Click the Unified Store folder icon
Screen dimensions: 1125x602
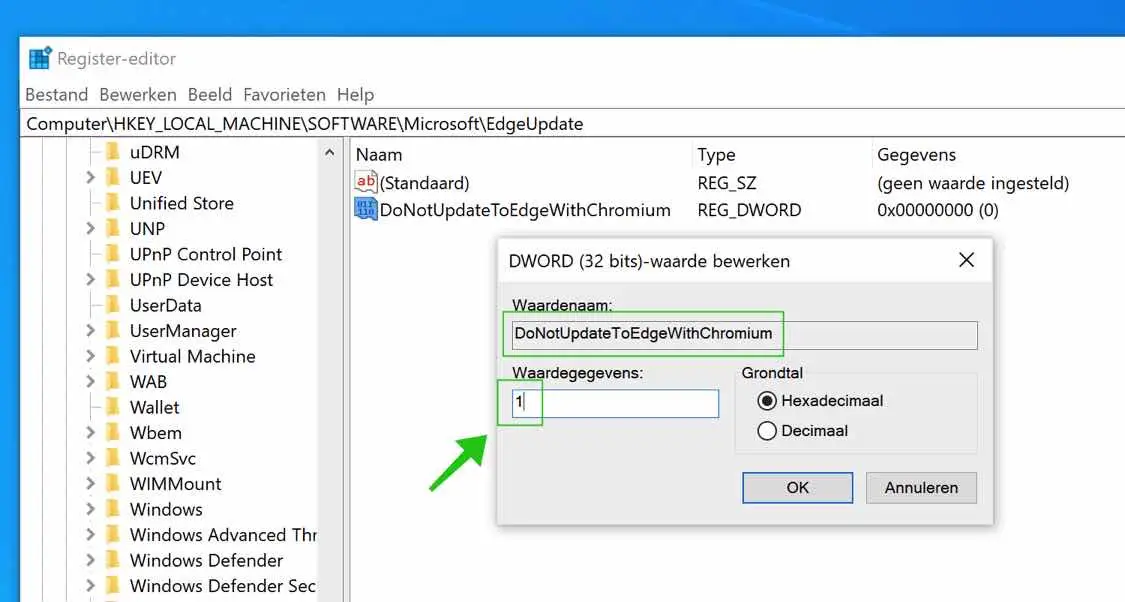coord(112,202)
